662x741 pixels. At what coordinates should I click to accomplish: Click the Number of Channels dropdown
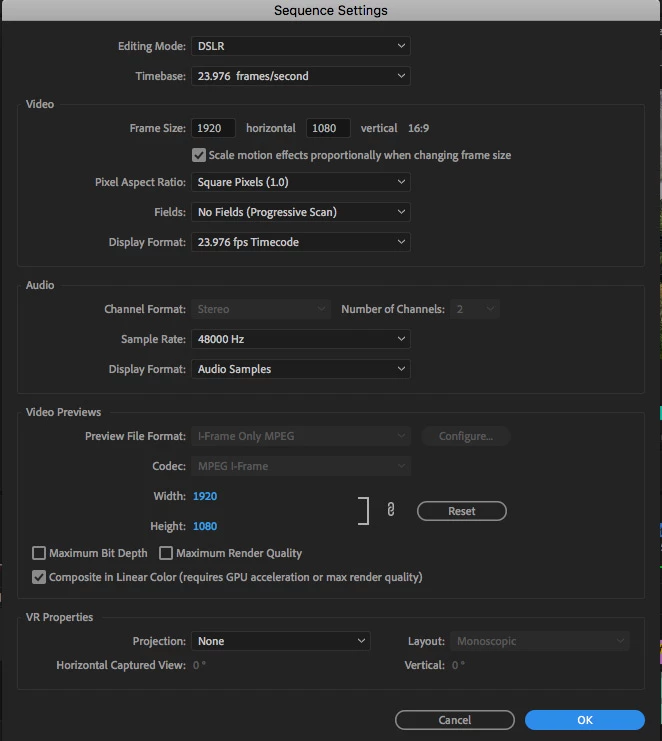point(474,309)
